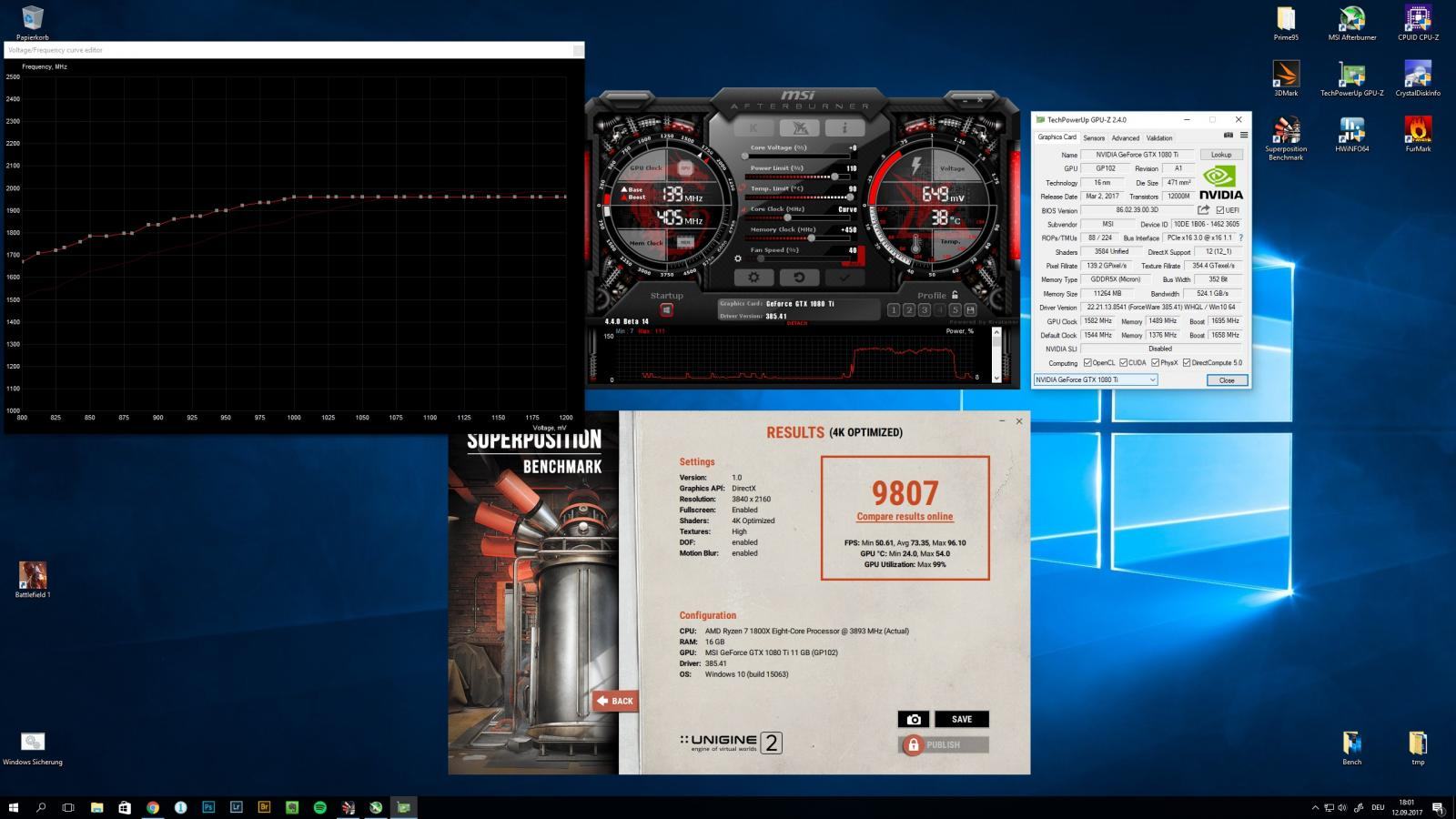Open GPU-Z hamburger menu icon

click(1243, 136)
